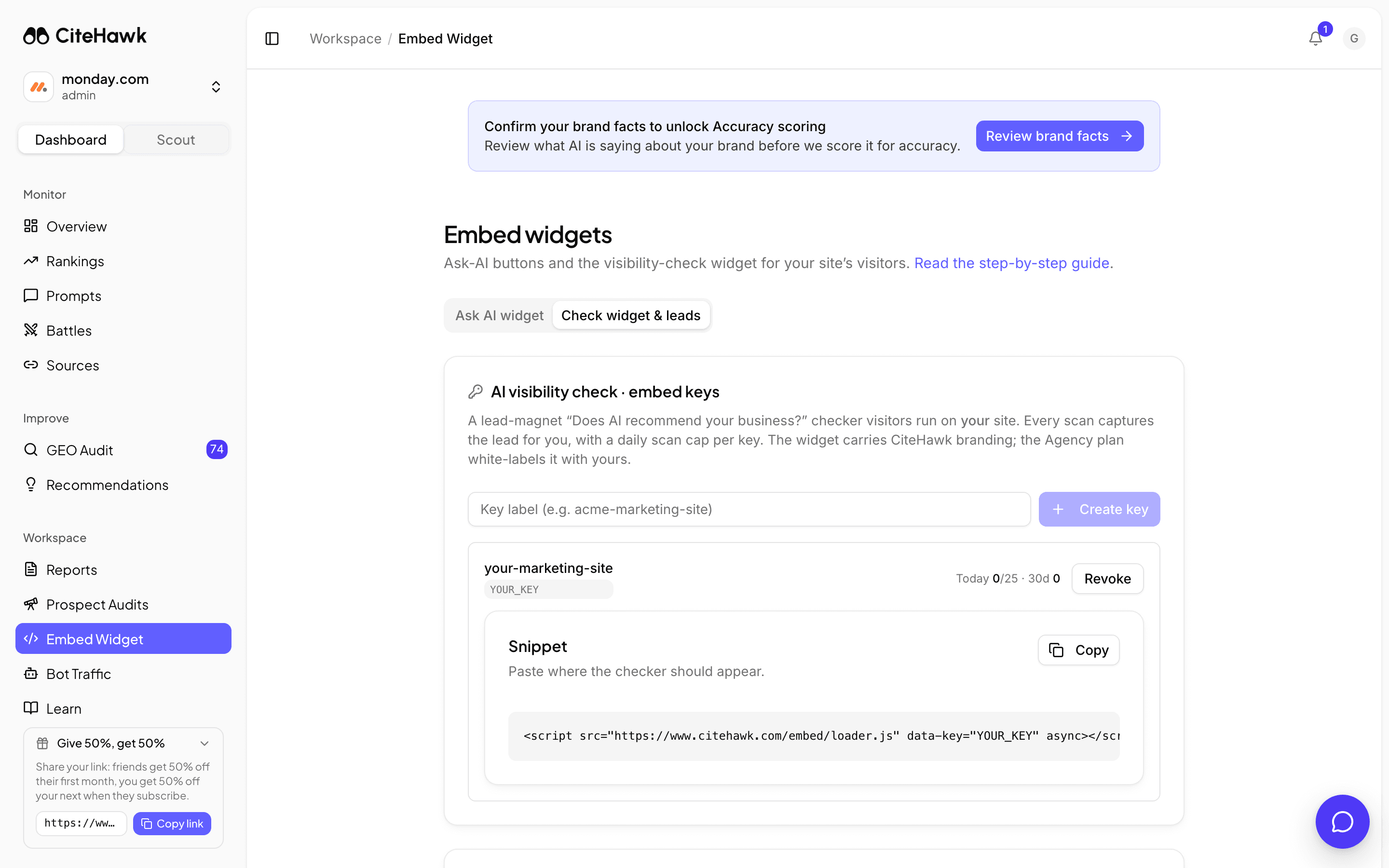Click the Prompts chat bubble icon
The height and width of the screenshot is (868, 1389).
click(x=31, y=295)
